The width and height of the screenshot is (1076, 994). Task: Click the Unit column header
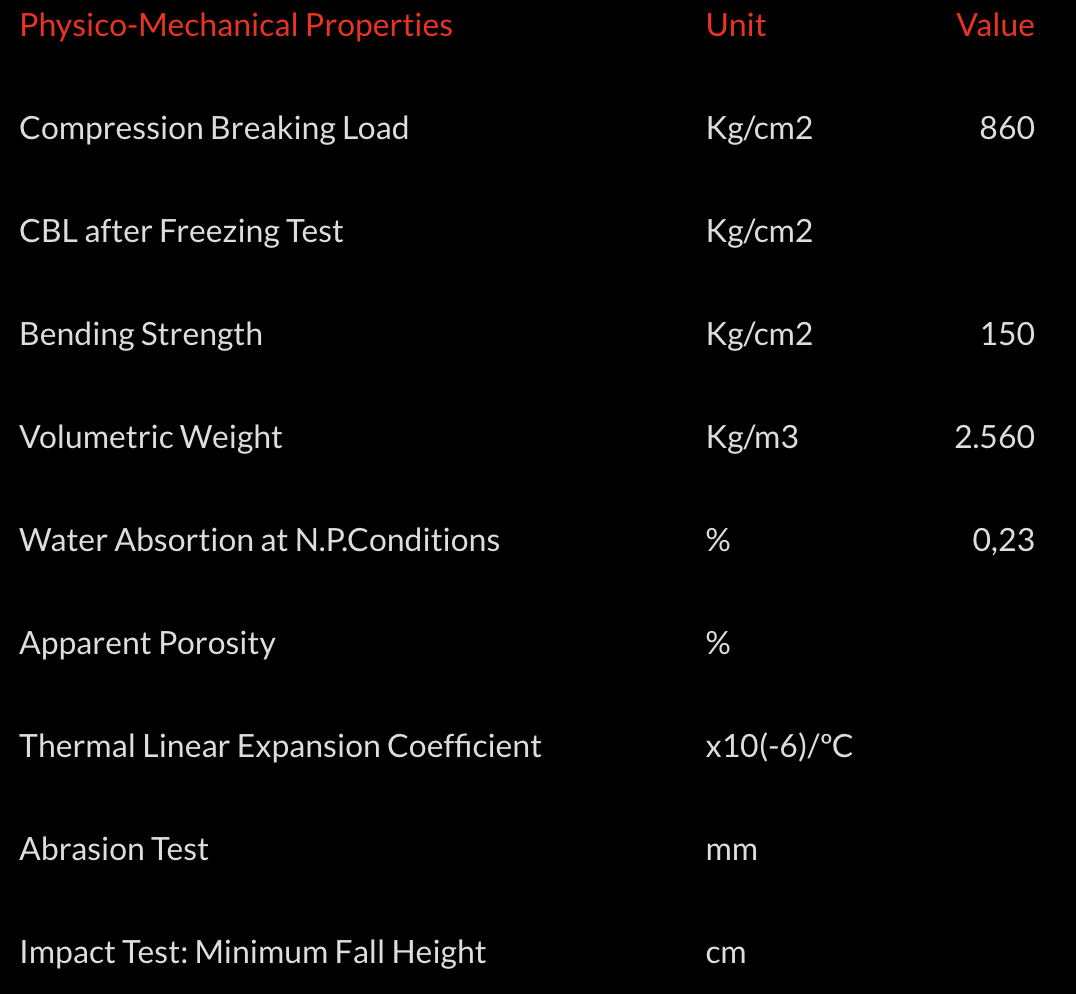click(735, 26)
